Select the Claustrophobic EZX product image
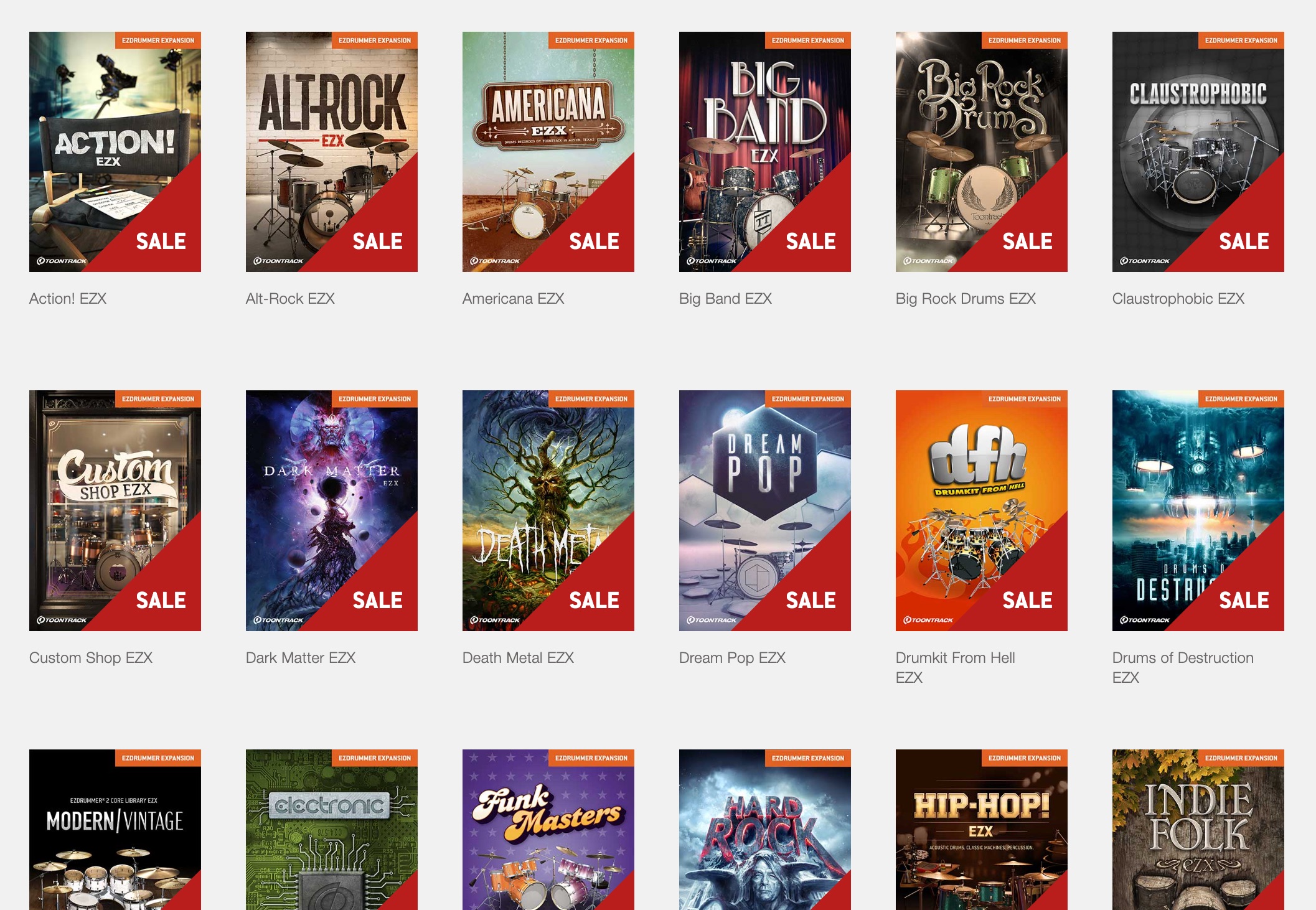Viewport: 1316px width, 910px height. tap(1198, 152)
